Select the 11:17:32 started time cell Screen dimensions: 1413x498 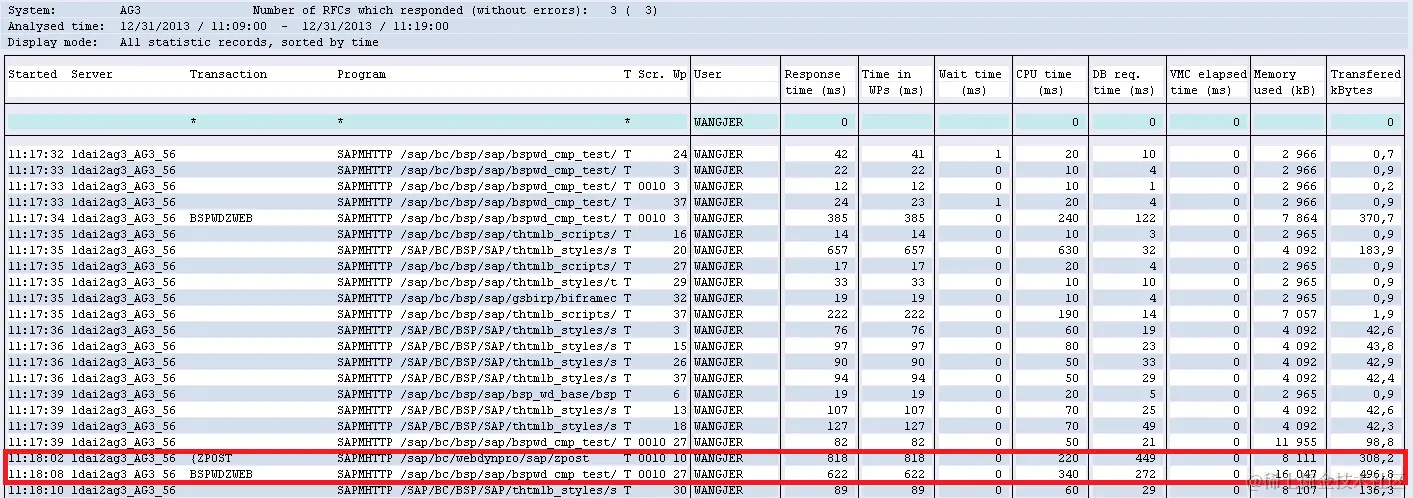point(36,154)
